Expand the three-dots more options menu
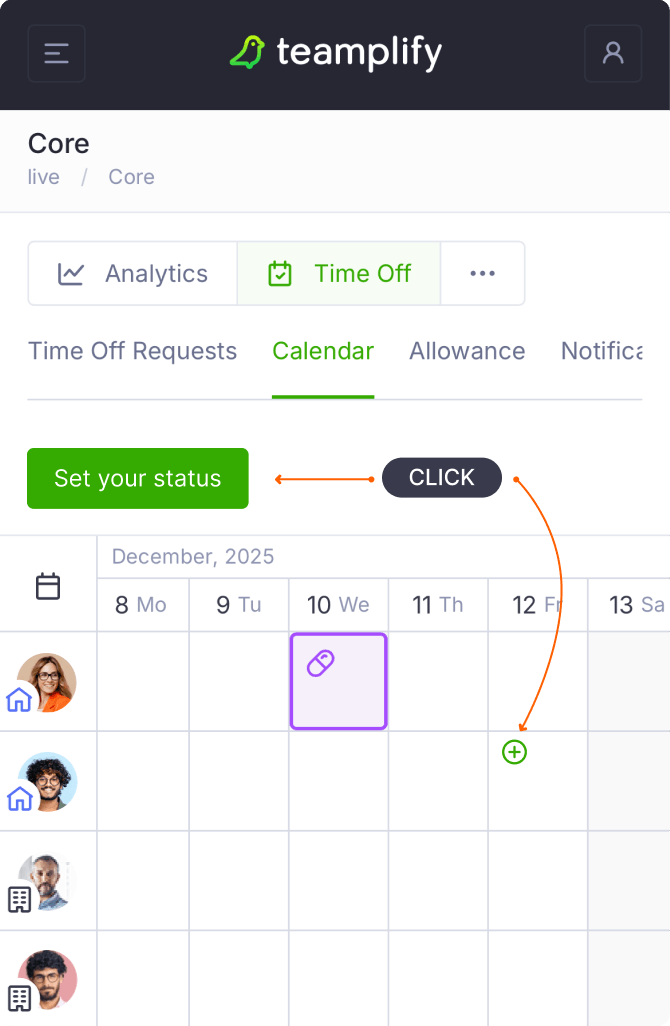 click(x=482, y=273)
